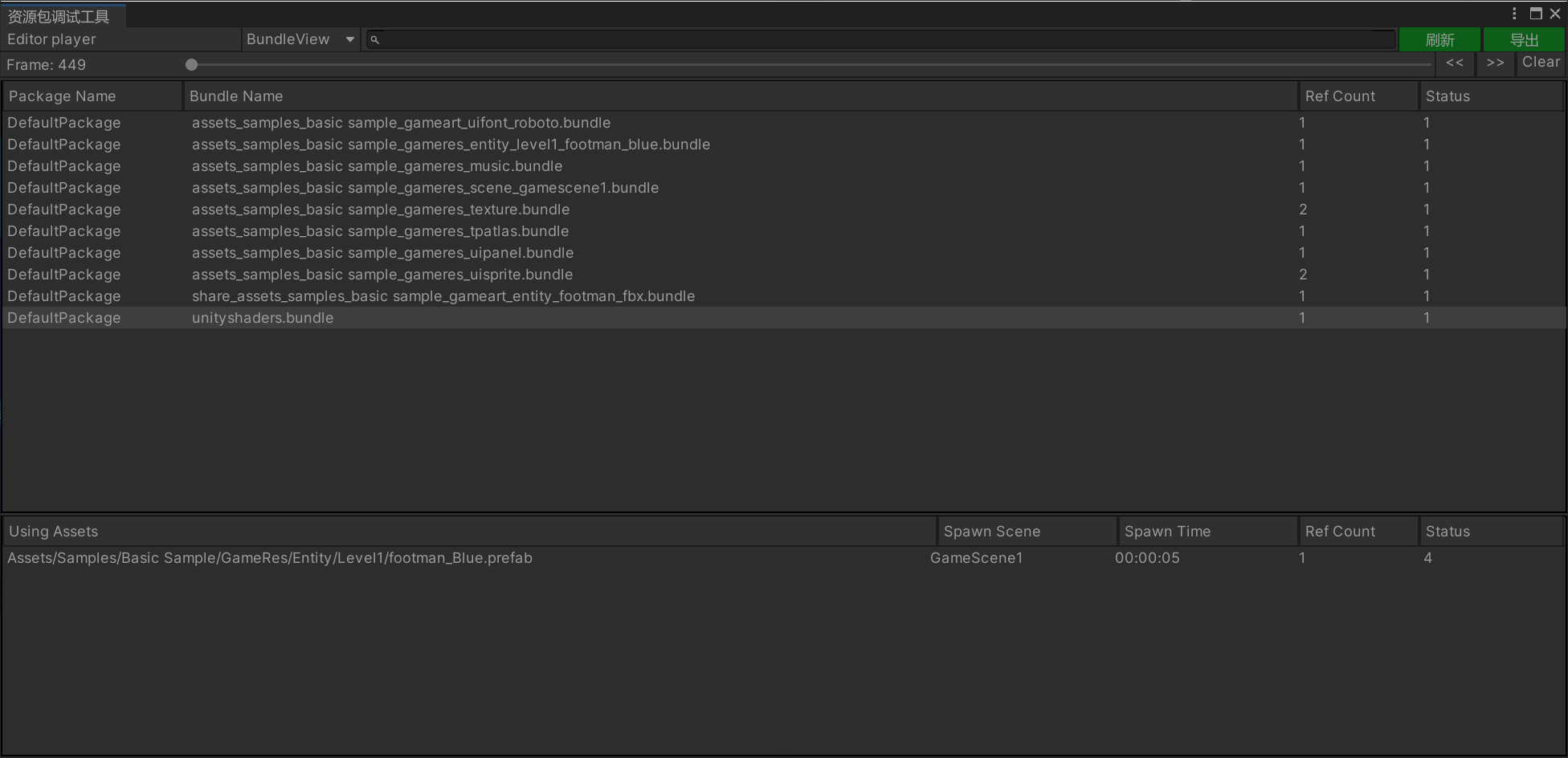The image size is (1568, 758).
Task: Click the search magnifier icon
Action: (374, 39)
